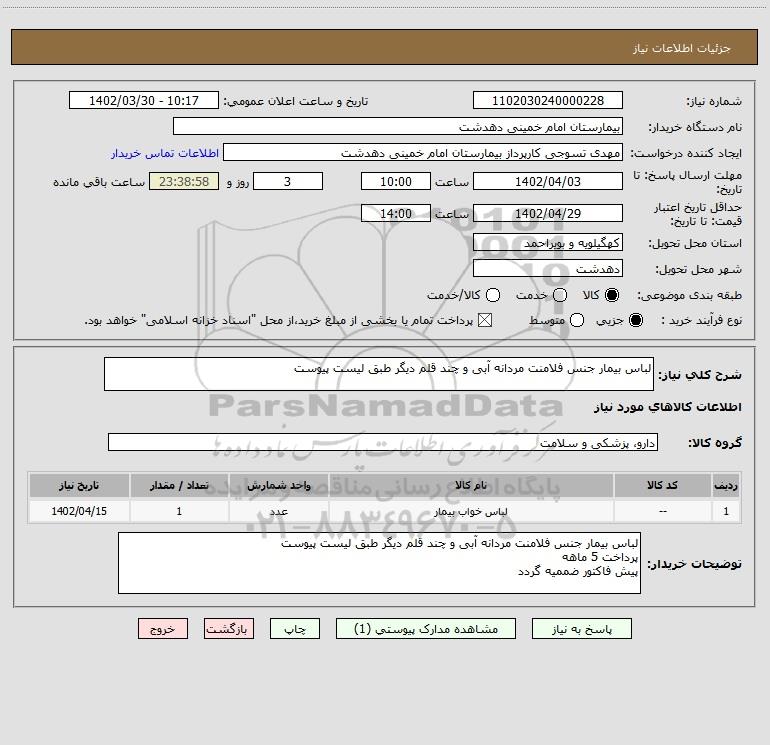770x745 pixels.
Task: Select the کالا/خدمت radio button
Action: click(493, 295)
